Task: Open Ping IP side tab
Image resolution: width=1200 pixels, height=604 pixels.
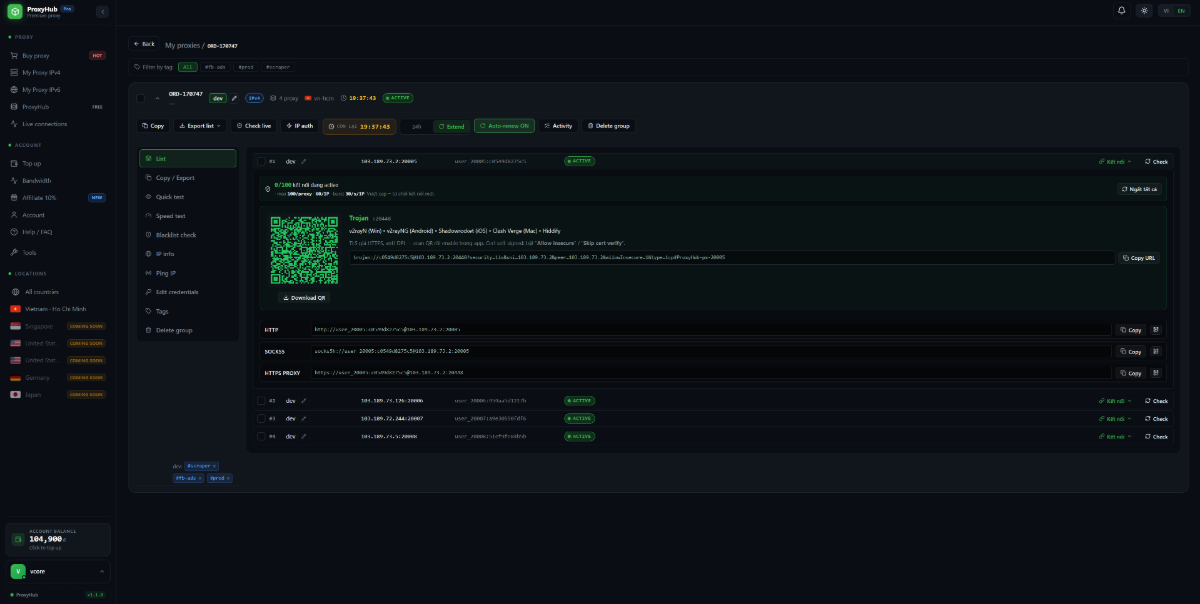Action: (188, 273)
